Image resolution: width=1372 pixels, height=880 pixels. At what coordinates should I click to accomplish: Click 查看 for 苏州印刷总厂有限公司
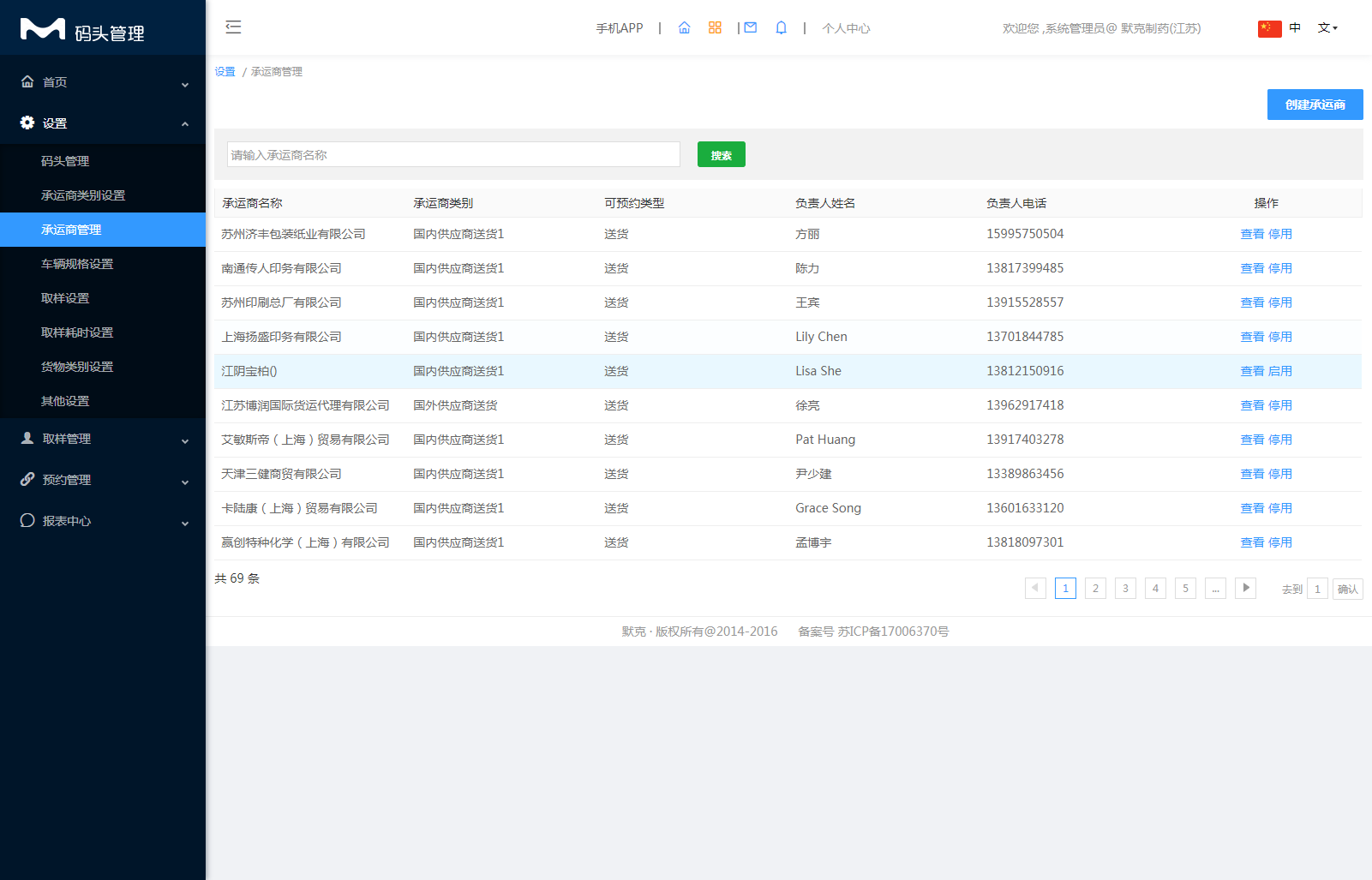(1252, 302)
